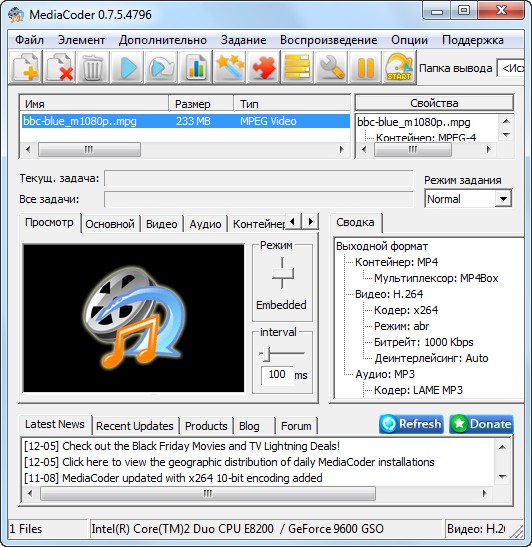Click the Donate button
532x547 pixels.
(481, 424)
